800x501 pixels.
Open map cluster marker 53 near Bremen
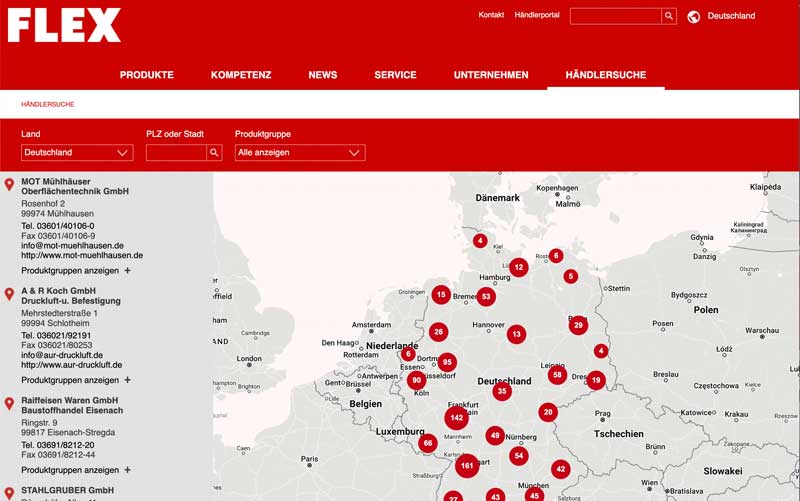pos(486,296)
